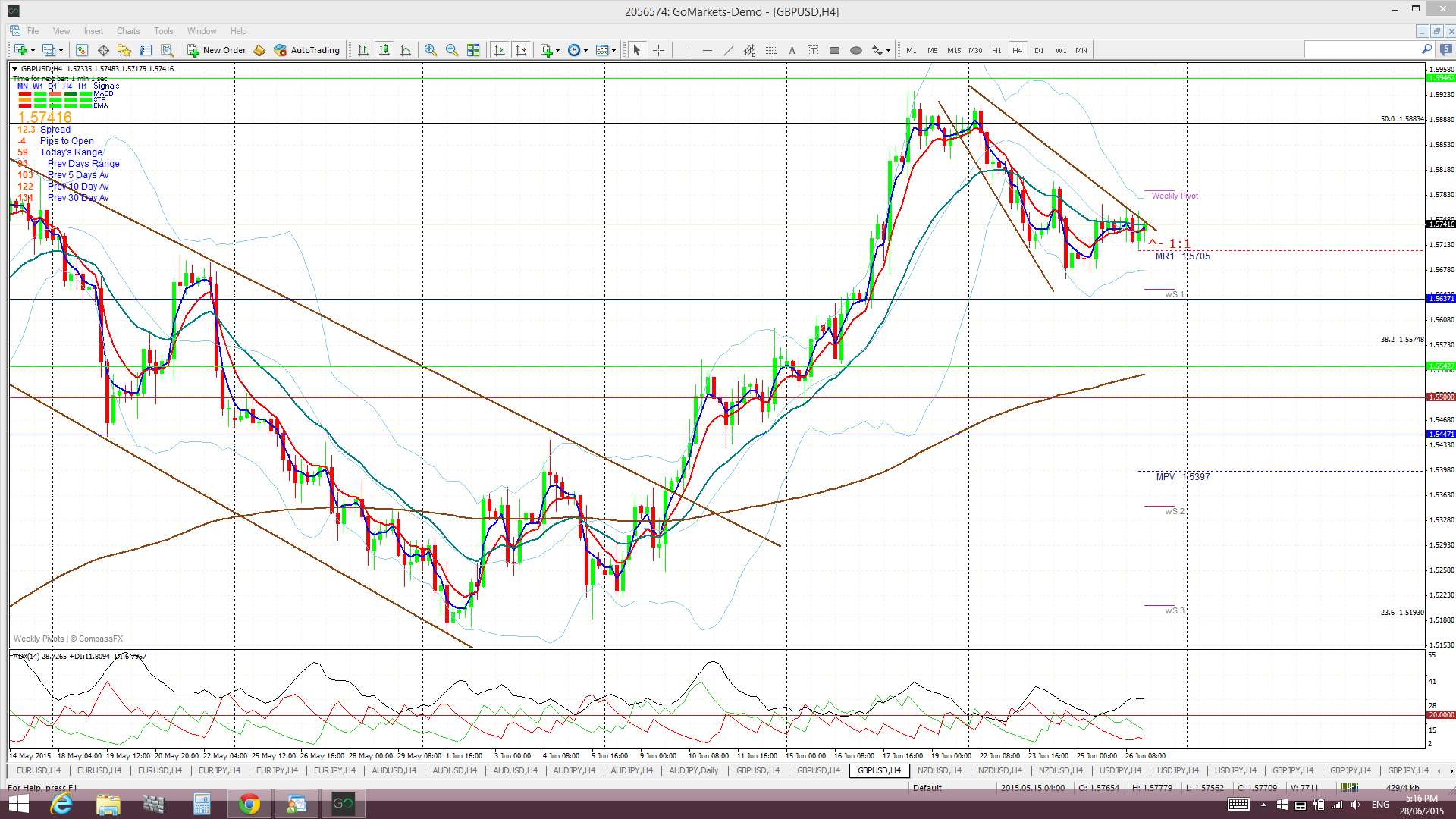Open the Charts menu
This screenshot has width=1456, height=819.
tap(127, 31)
